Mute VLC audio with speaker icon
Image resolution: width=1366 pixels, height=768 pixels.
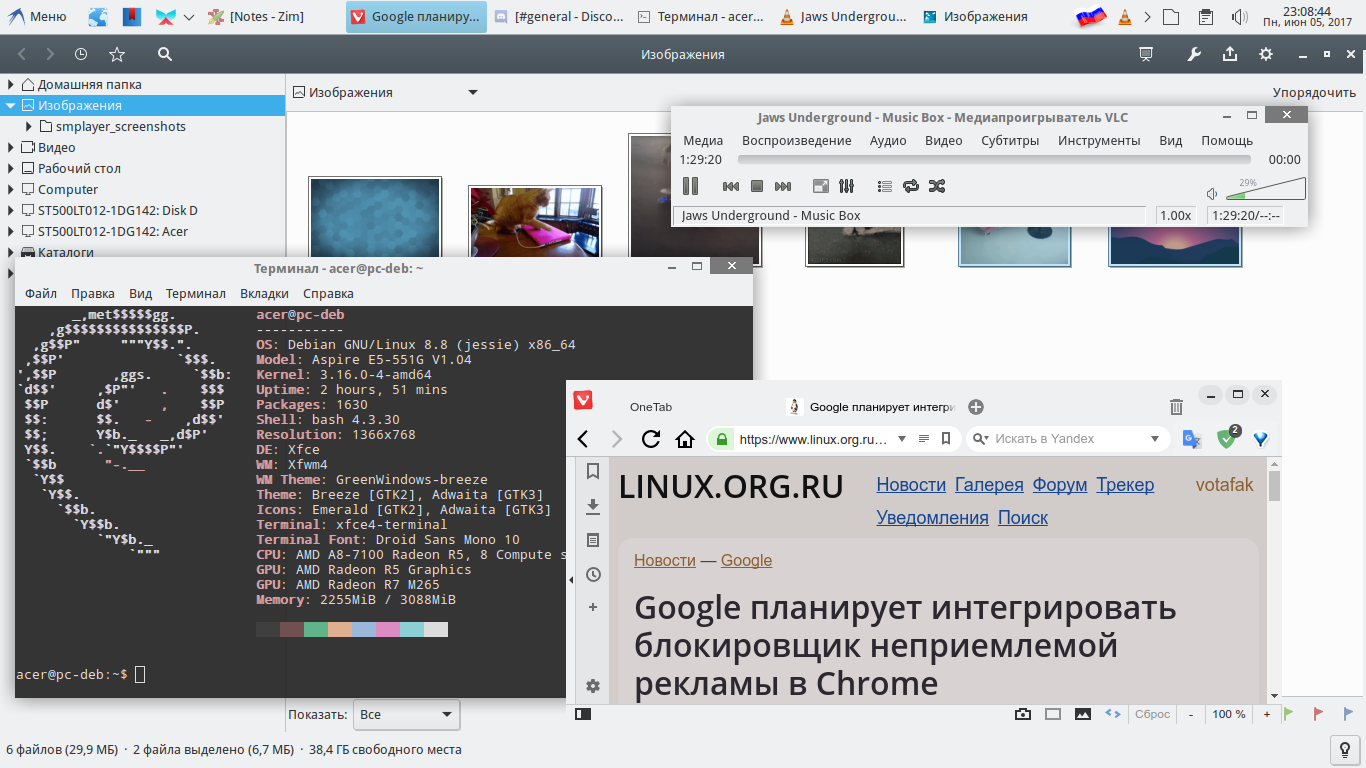(x=1212, y=194)
